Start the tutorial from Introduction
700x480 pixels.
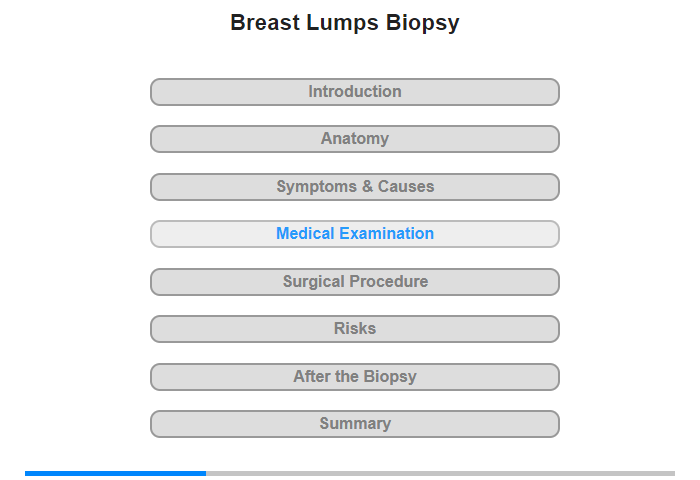(x=354, y=92)
